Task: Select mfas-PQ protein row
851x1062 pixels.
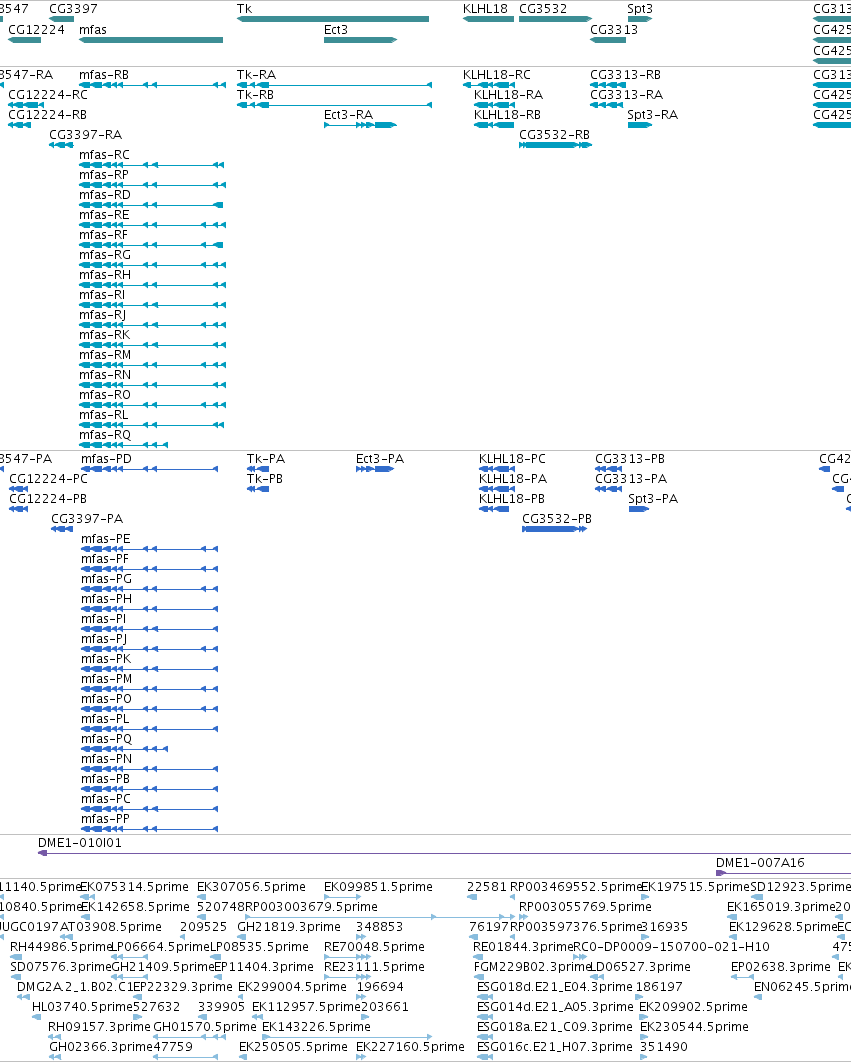Action: pyautogui.click(x=125, y=748)
